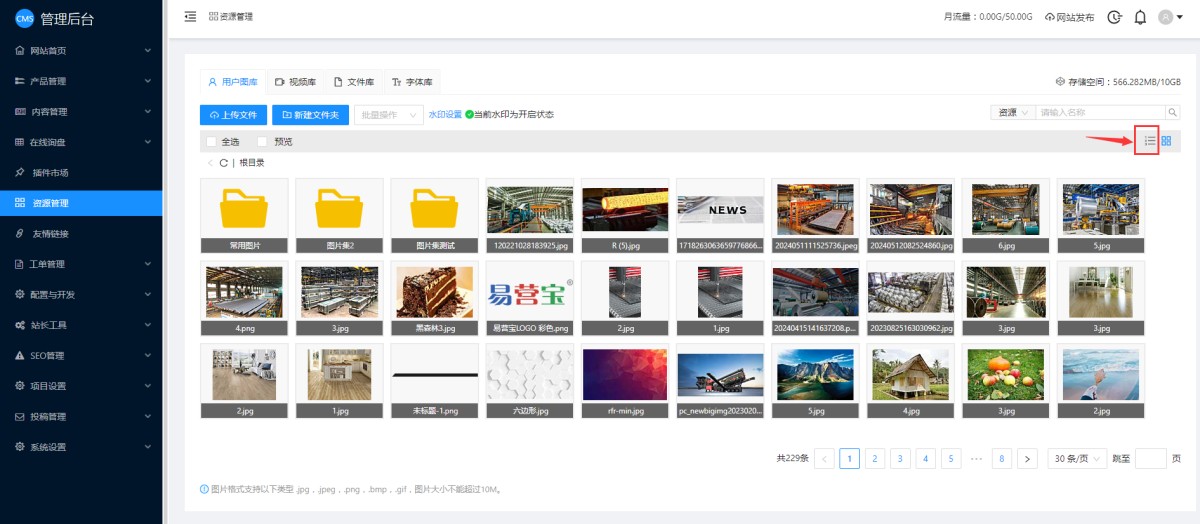Image resolution: width=1200 pixels, height=524 pixels.
Task: Change the 30 条/页 page size dropdown
Action: coord(1077,459)
